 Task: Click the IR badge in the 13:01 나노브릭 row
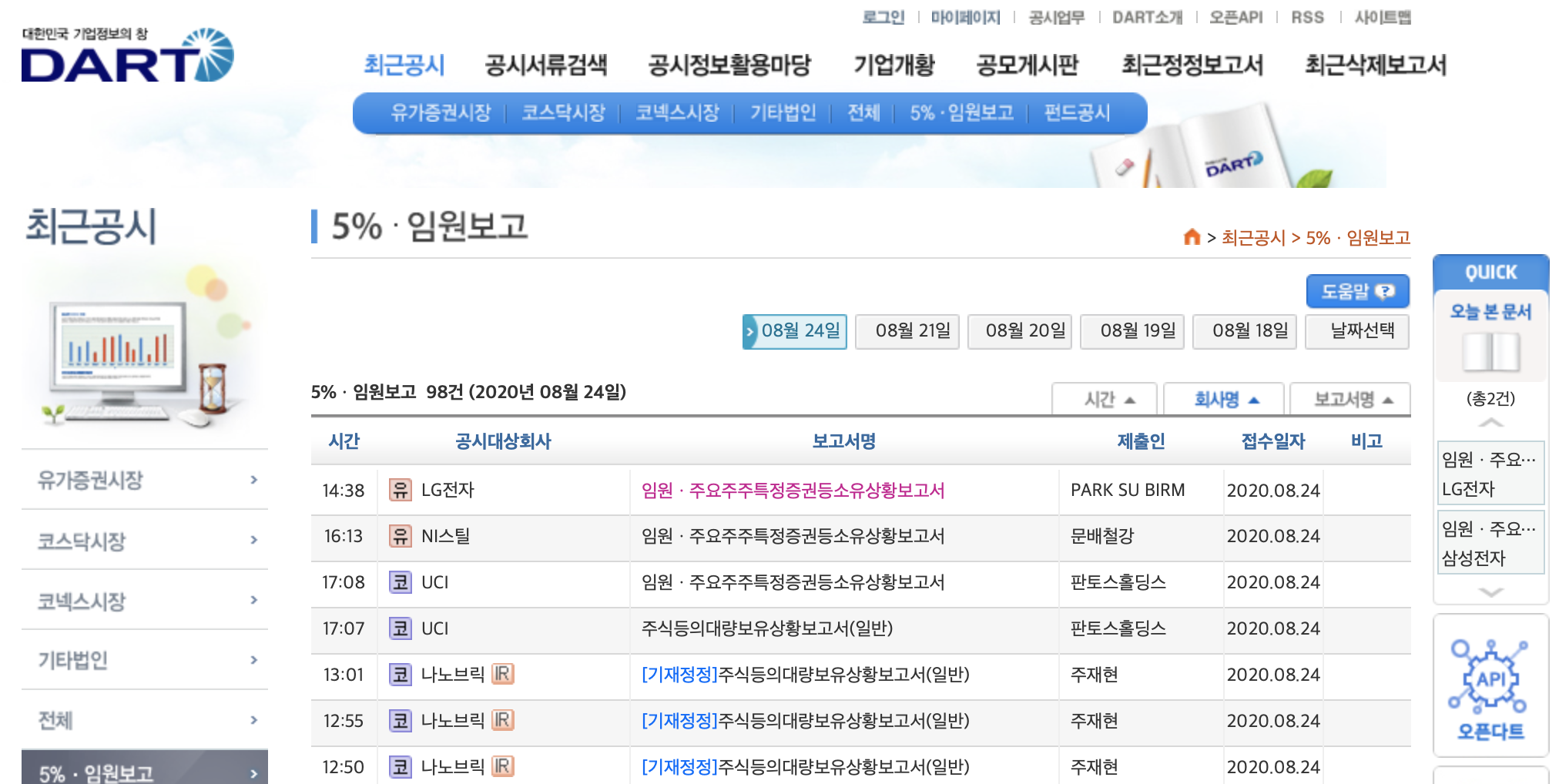pos(502,675)
